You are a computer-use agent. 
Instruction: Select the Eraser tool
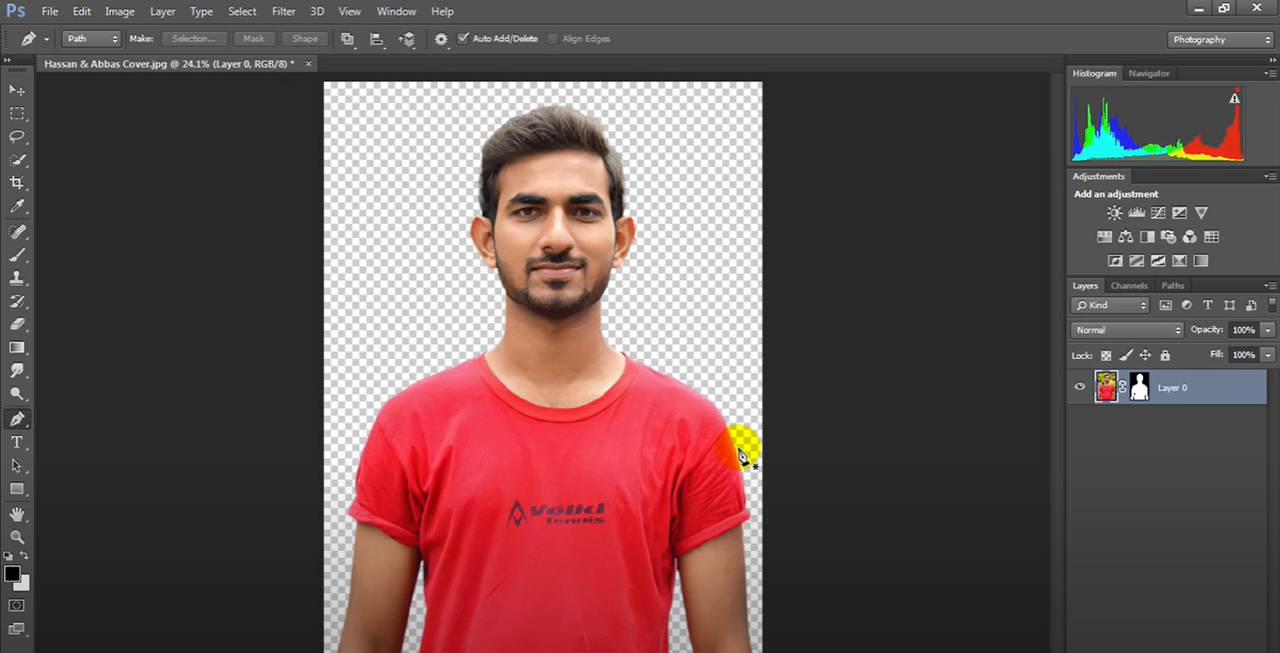click(17, 324)
